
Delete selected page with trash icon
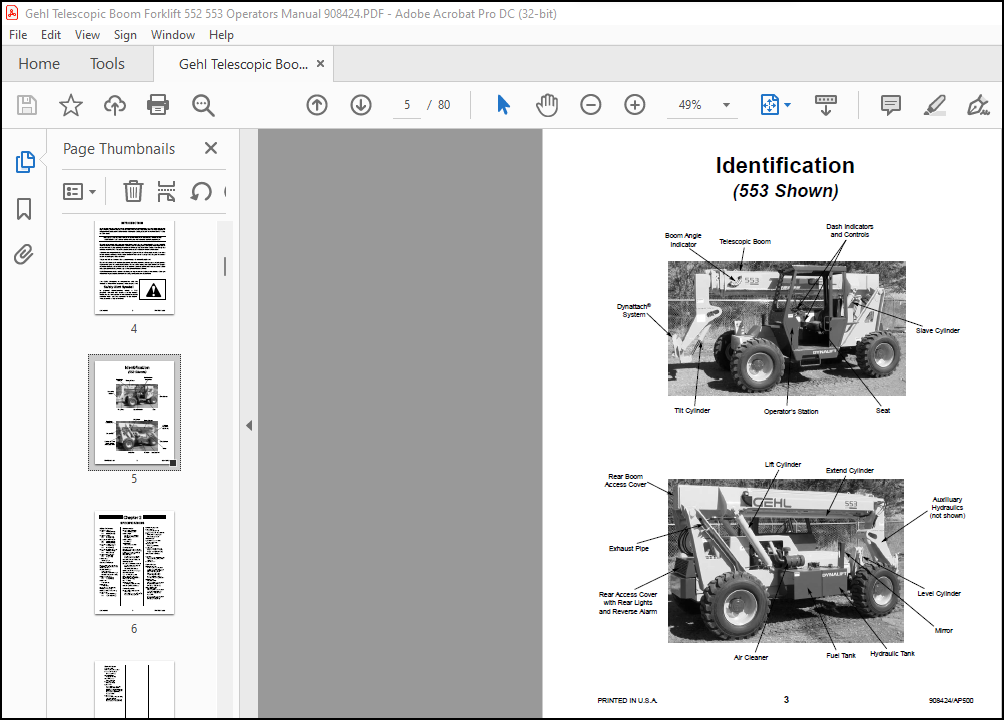coord(133,191)
